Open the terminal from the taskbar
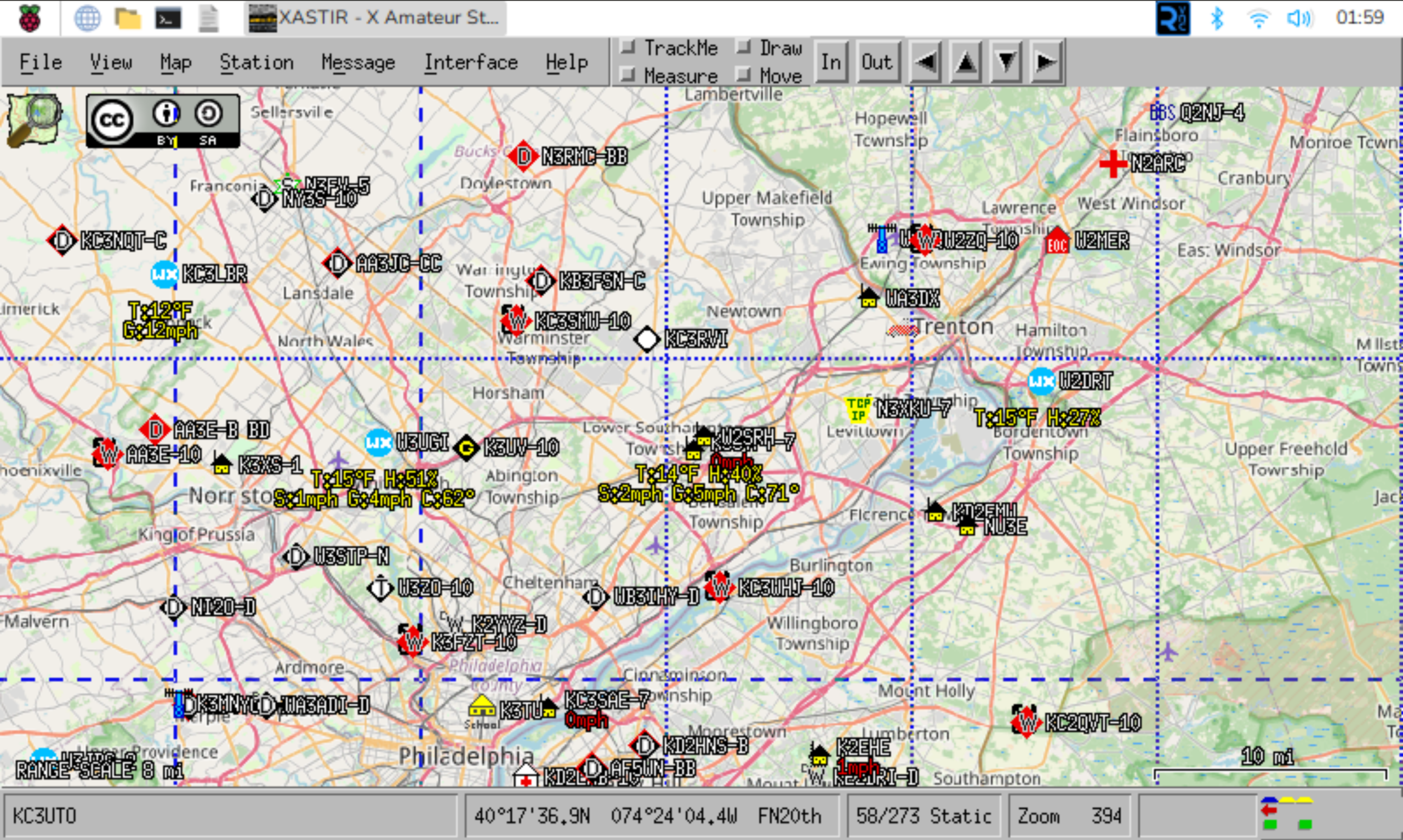 click(169, 18)
